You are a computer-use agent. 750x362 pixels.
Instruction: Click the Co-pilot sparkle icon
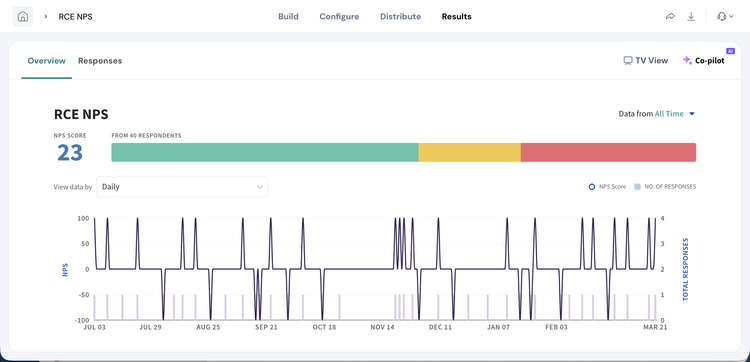pyautogui.click(x=687, y=60)
